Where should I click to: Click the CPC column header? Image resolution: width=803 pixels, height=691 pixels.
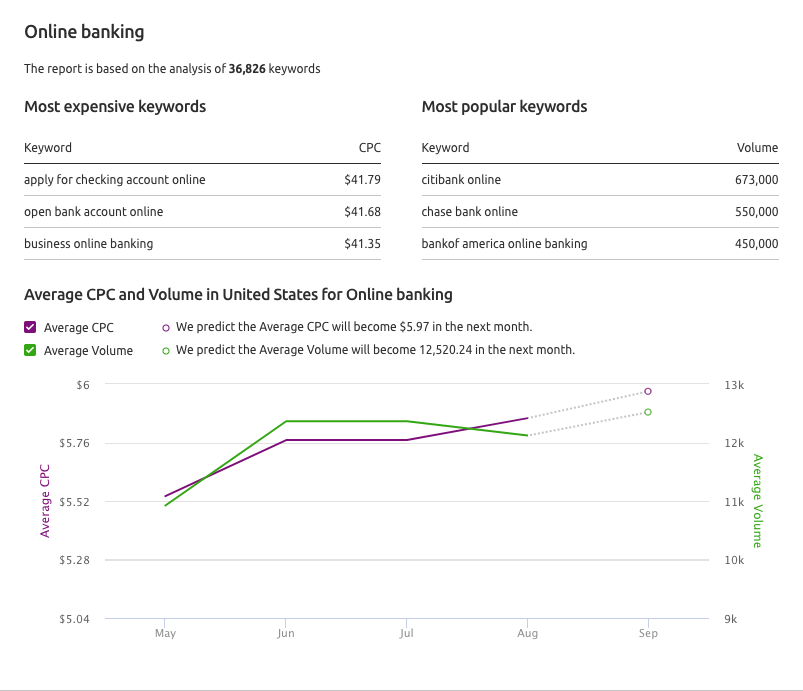click(370, 148)
